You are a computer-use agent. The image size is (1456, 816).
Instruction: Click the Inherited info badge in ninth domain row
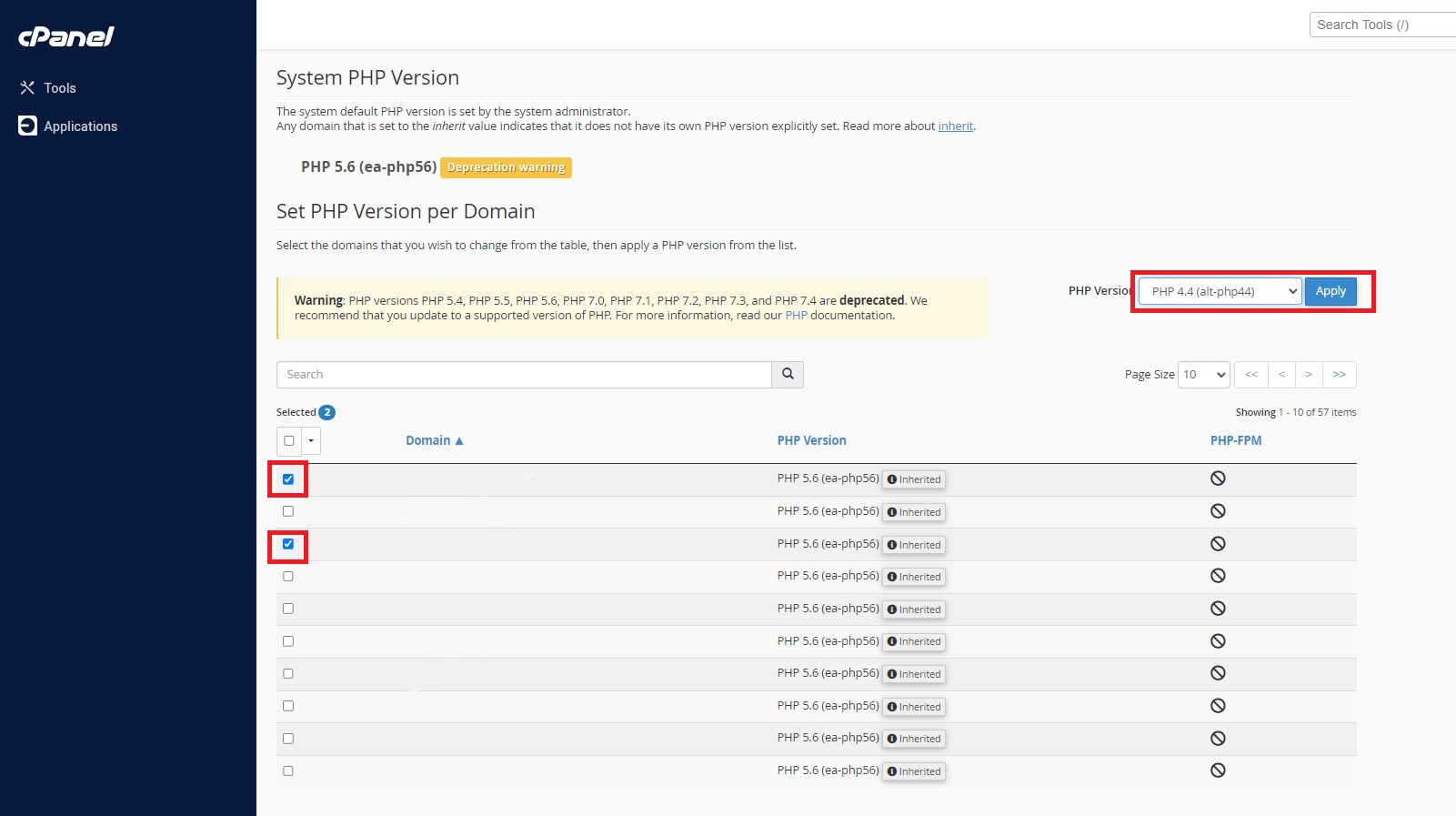[914, 739]
